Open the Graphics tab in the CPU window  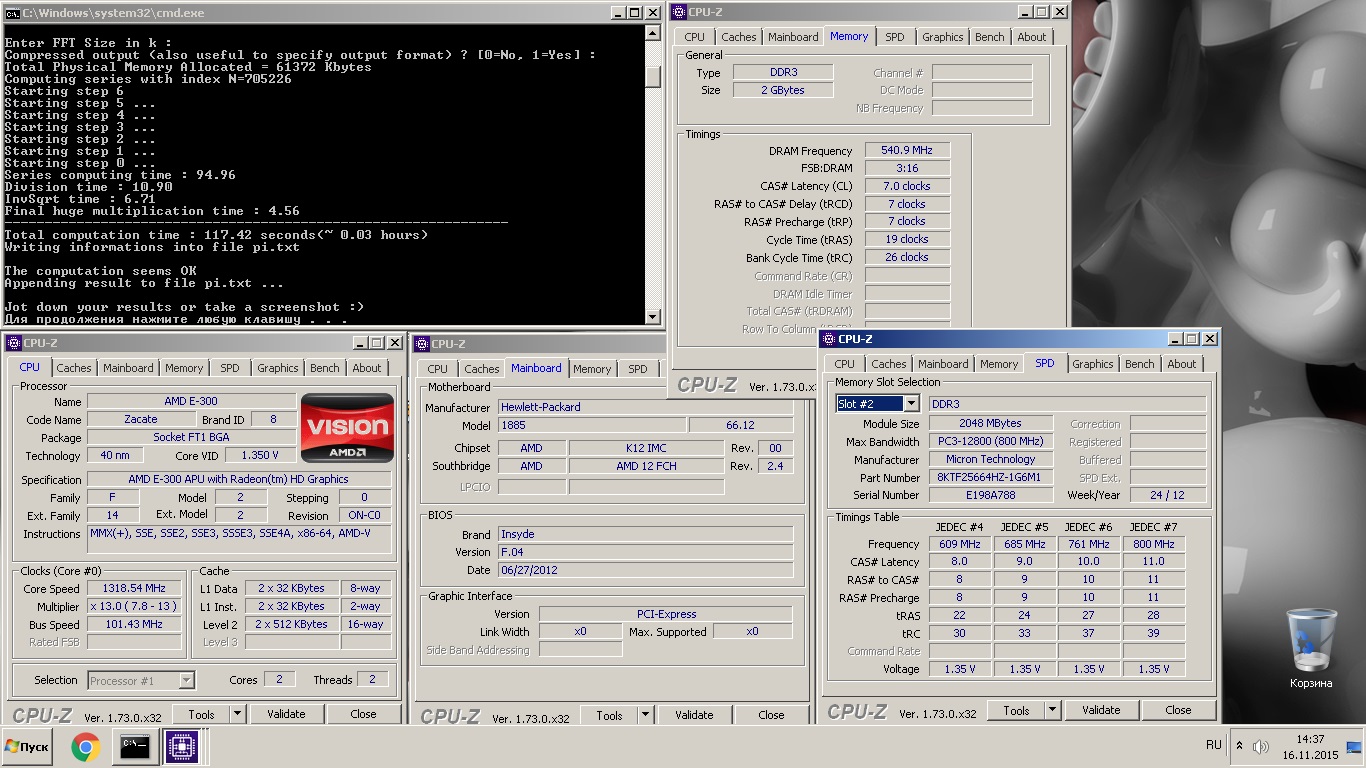(277, 368)
